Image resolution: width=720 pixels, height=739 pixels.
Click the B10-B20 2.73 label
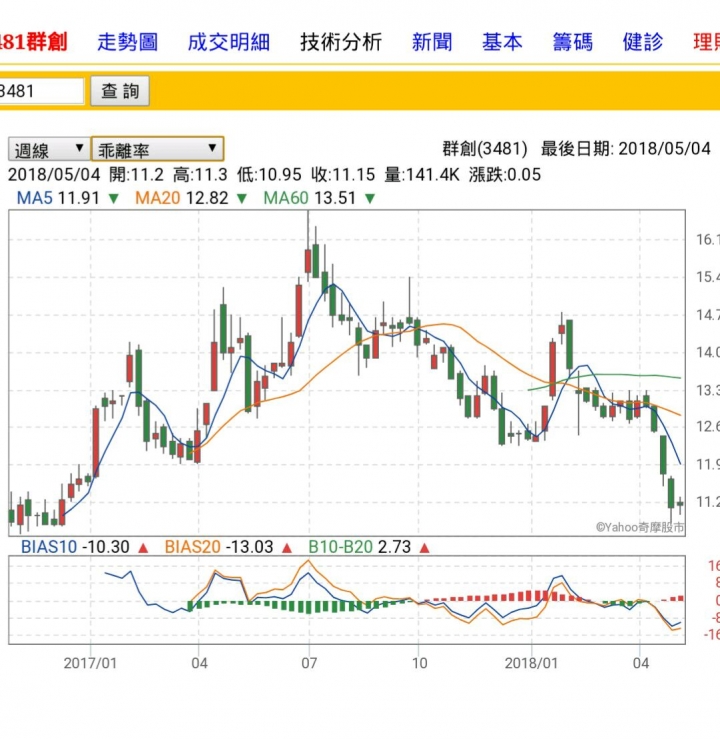pyautogui.click(x=360, y=547)
